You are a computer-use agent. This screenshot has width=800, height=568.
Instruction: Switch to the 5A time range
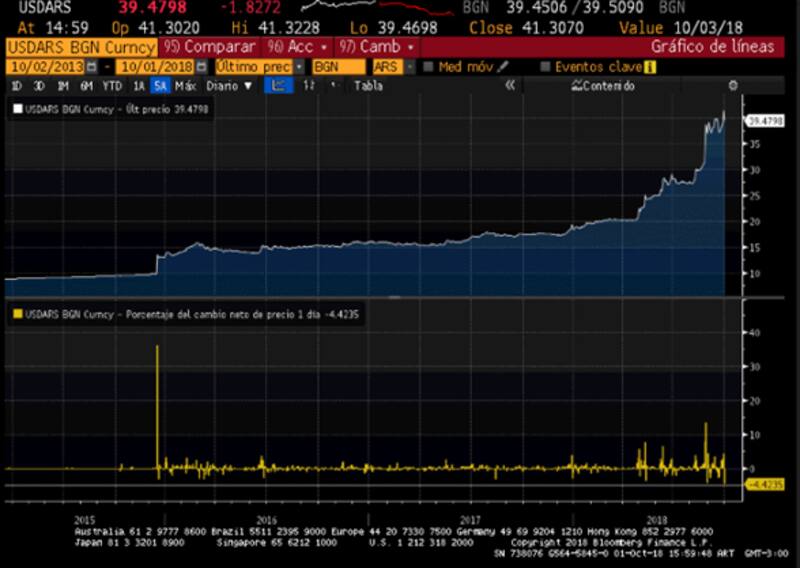tap(160, 86)
